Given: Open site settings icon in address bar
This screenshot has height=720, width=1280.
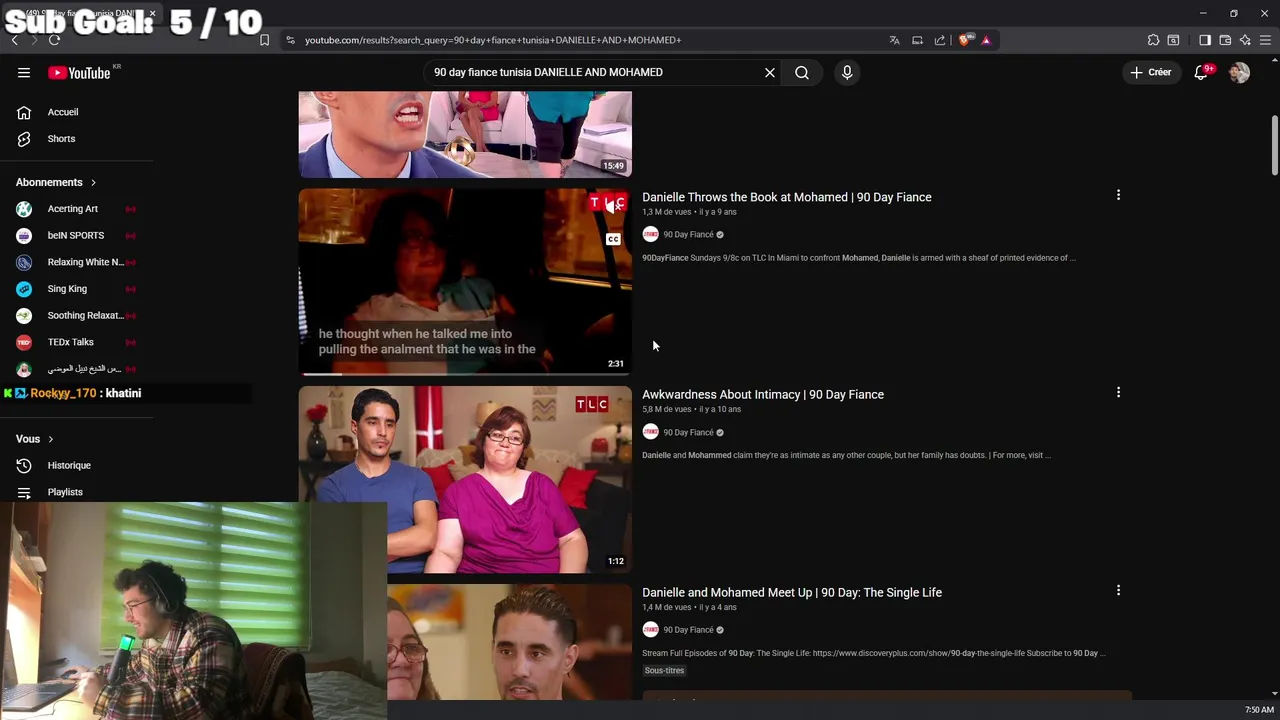Looking at the screenshot, I should (x=290, y=40).
